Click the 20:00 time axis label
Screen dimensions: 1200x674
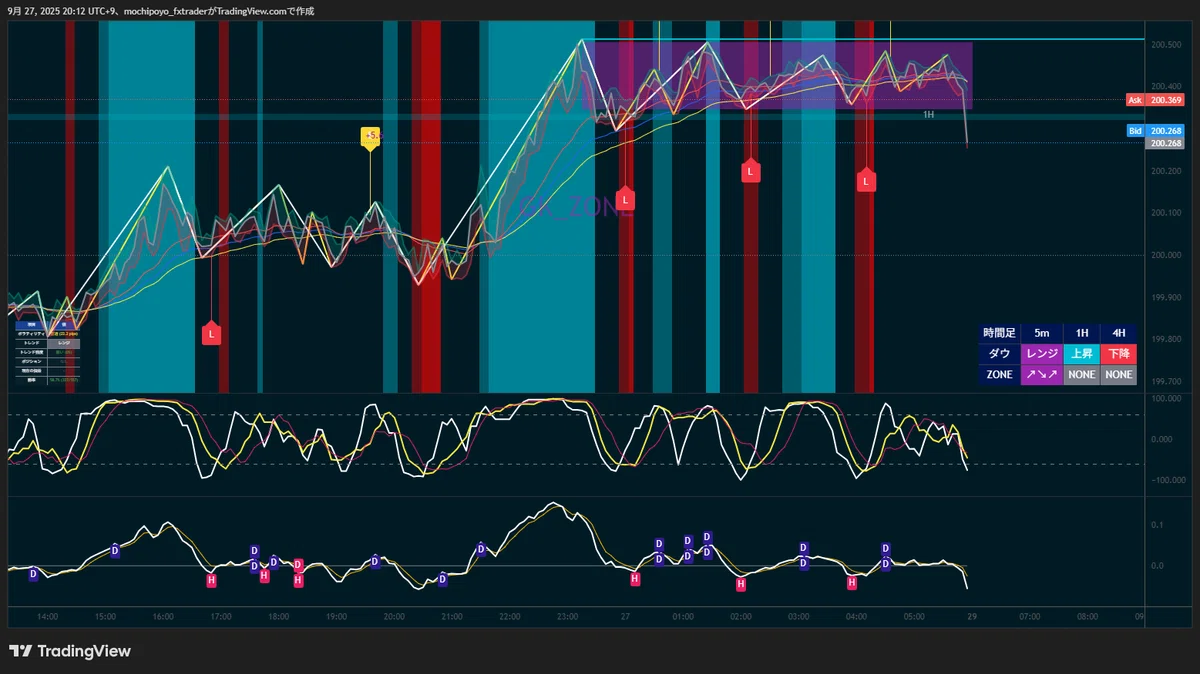394,617
